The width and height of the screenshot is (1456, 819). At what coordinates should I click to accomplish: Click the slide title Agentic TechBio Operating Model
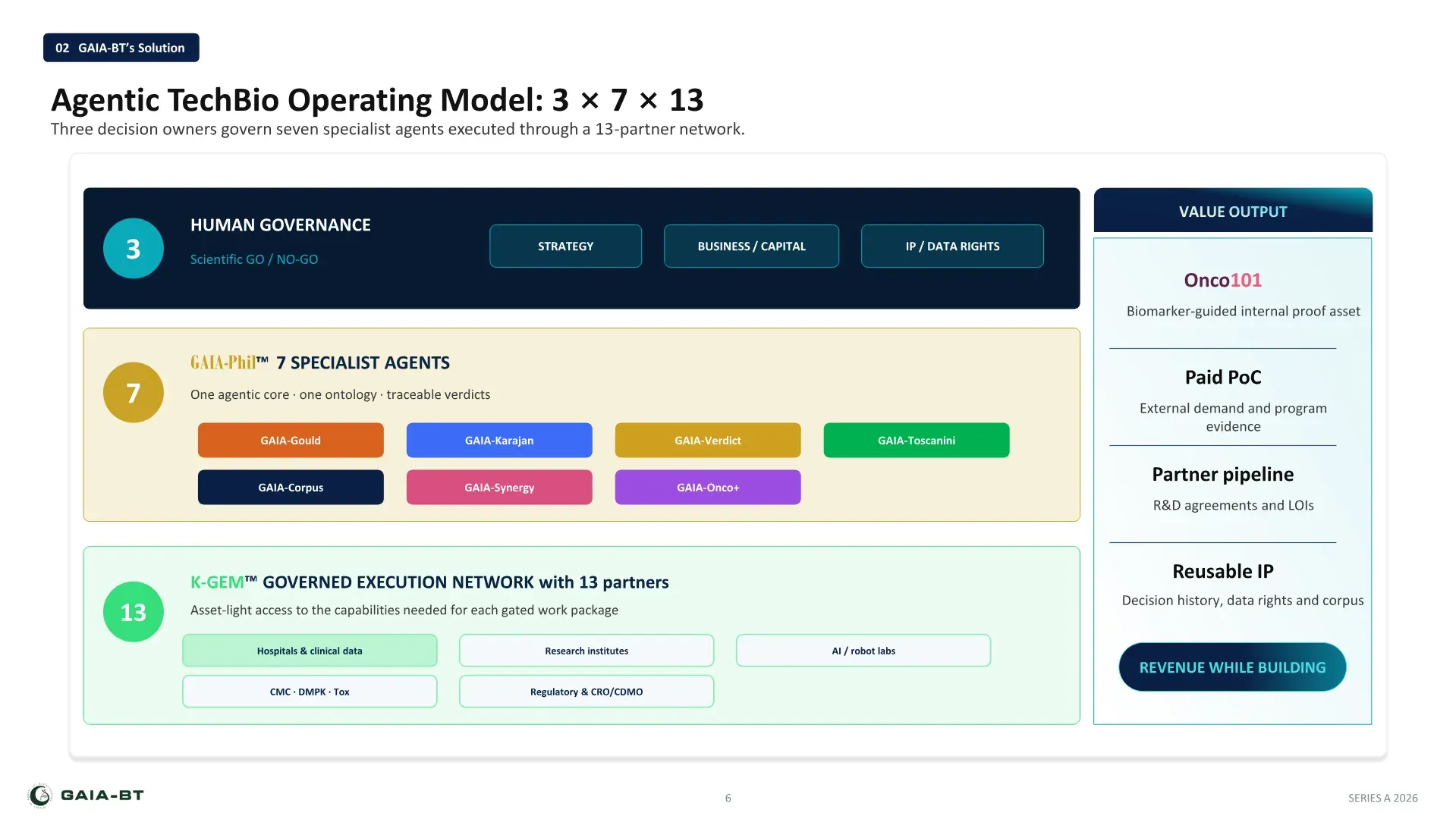(377, 100)
